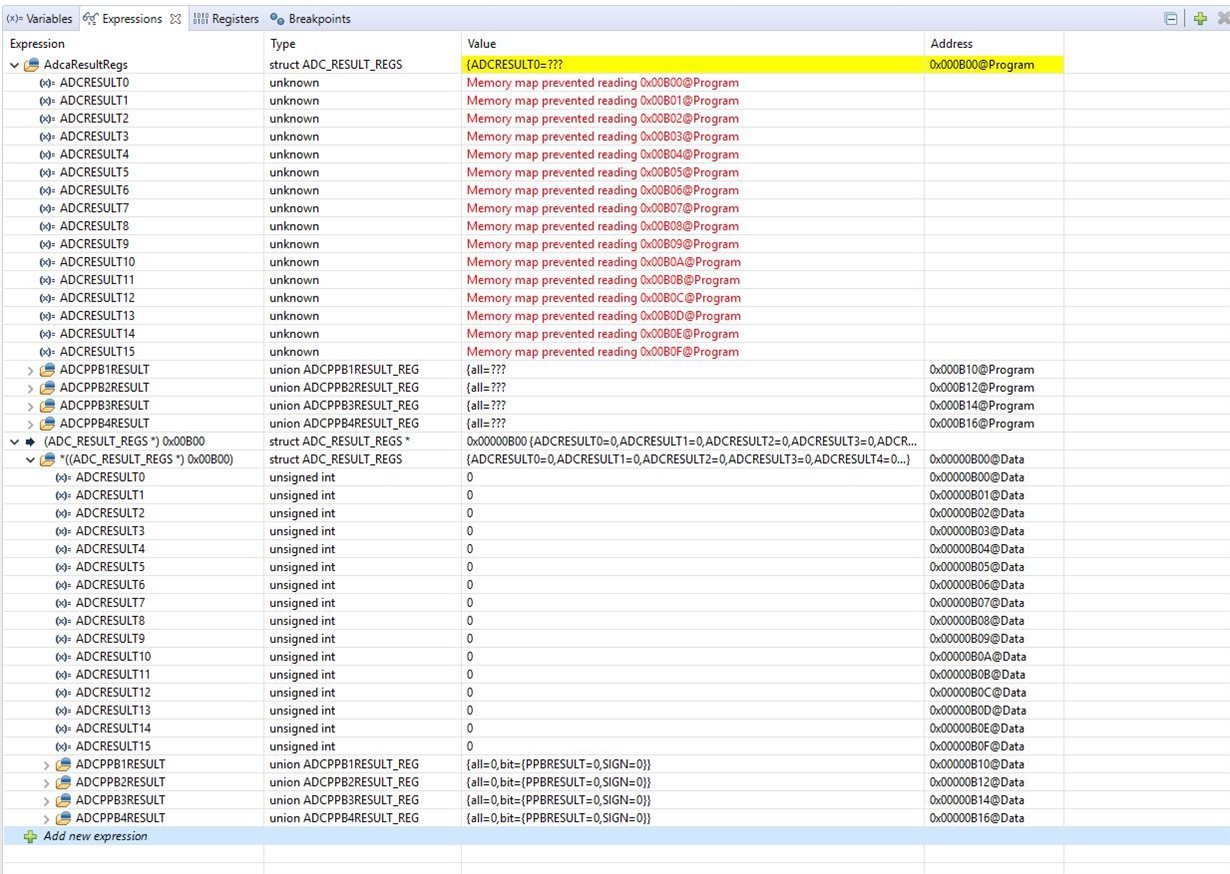This screenshot has height=874, width=1230.
Task: Click the folder icon of ADCPPB3RESULT at 0x000B14@Program
Action: coord(47,406)
